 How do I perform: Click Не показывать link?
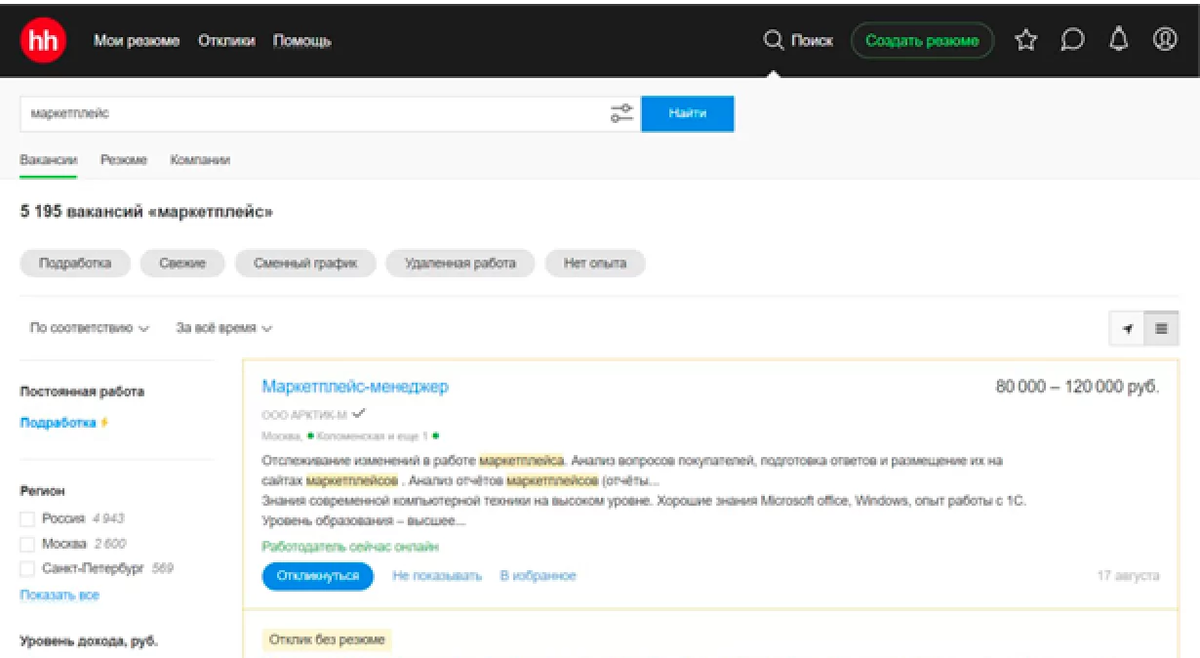point(437,576)
